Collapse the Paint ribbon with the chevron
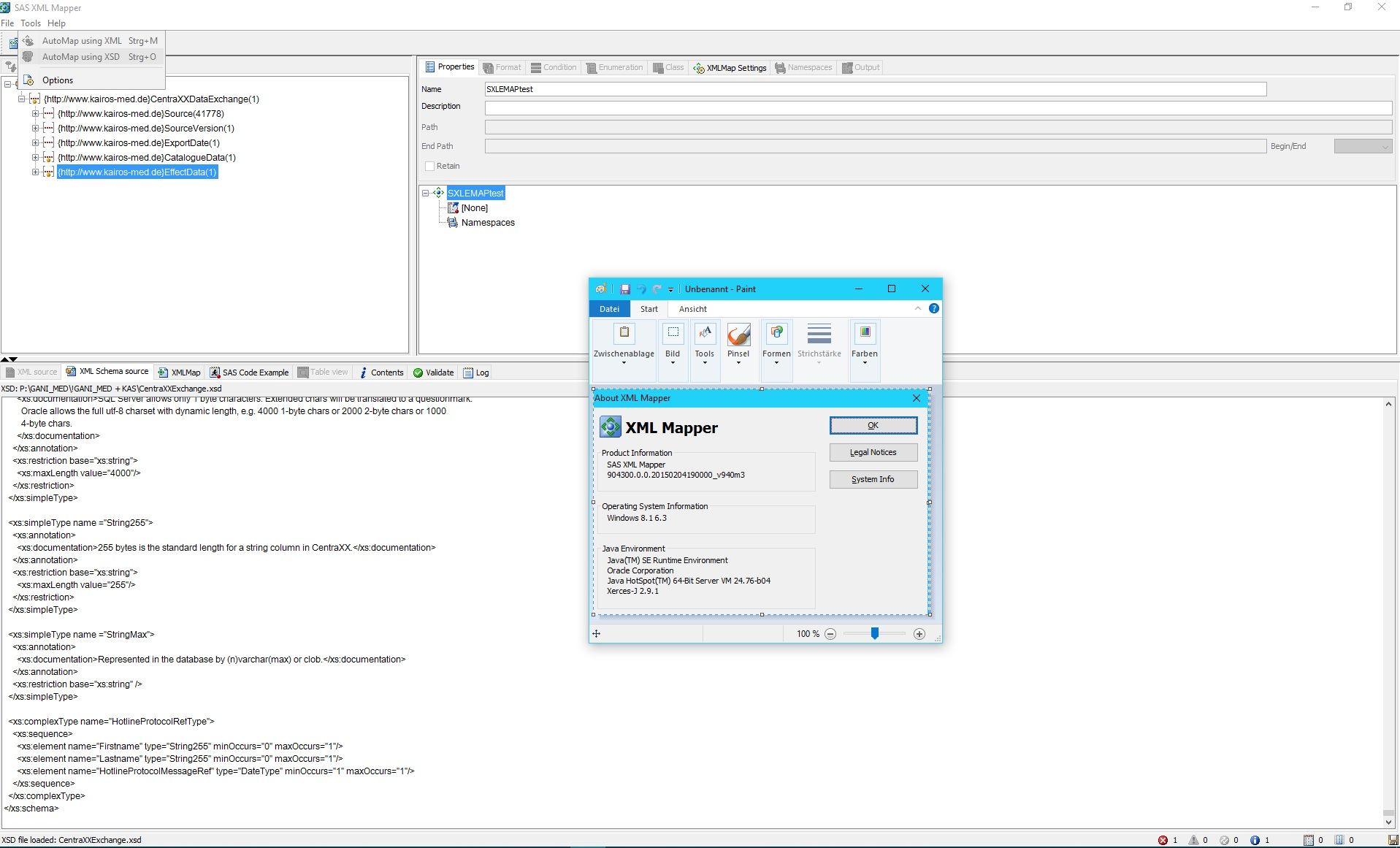This screenshot has width=1400, height=848. (x=918, y=308)
